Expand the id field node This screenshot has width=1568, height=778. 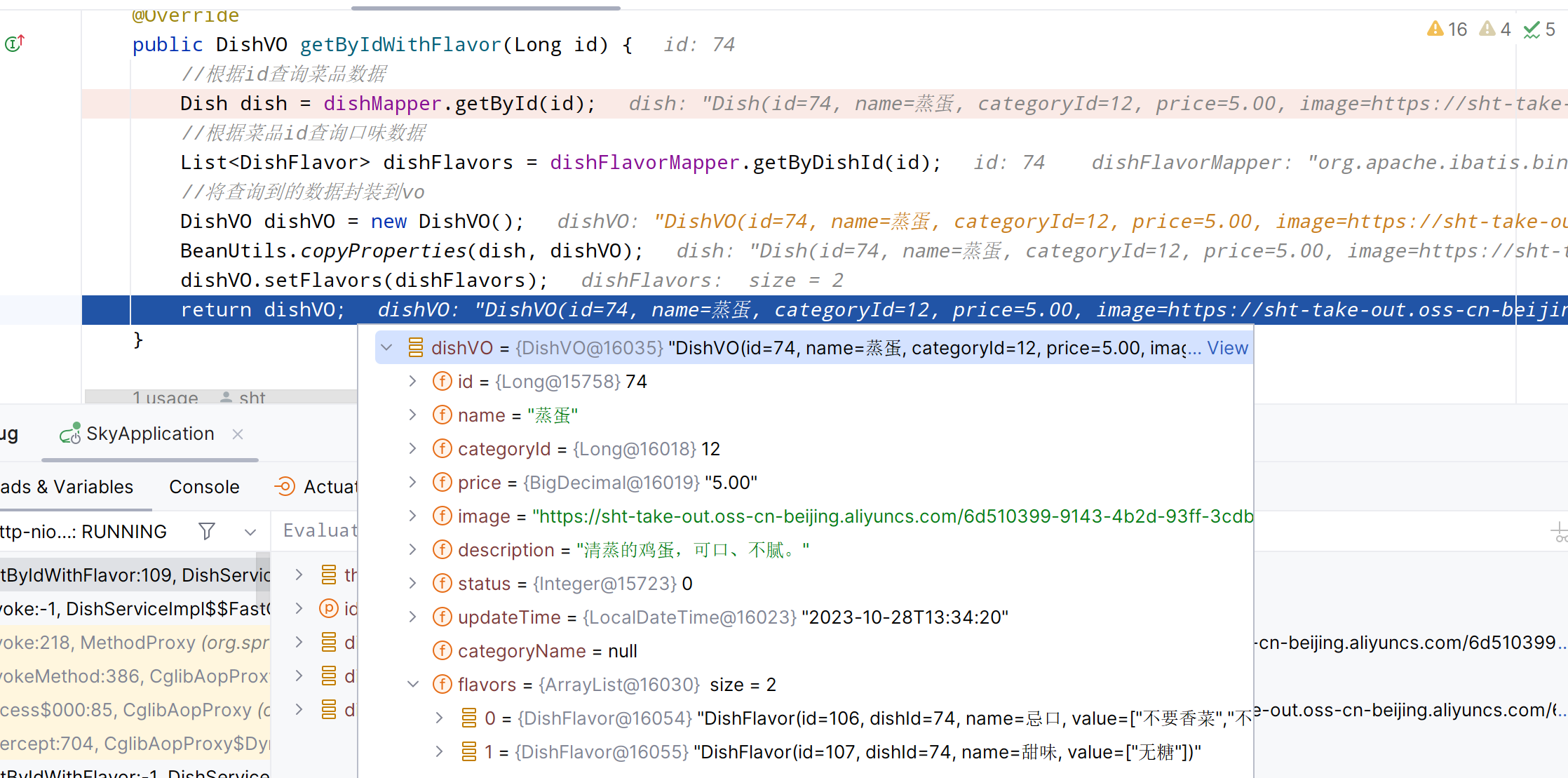(412, 381)
